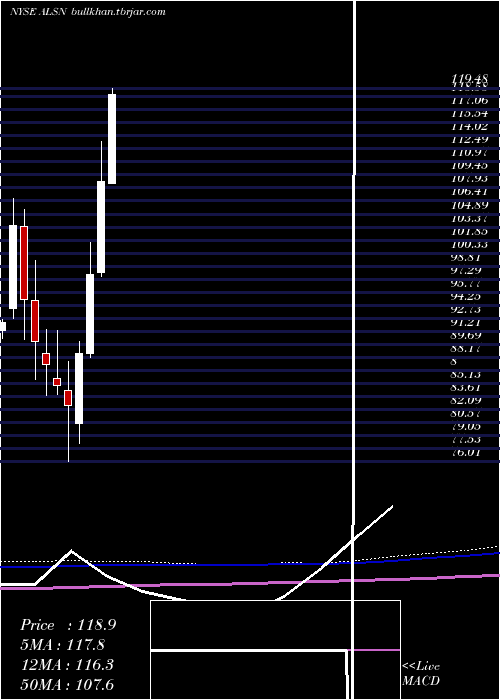Click the <<Live MACD label

click(421, 673)
